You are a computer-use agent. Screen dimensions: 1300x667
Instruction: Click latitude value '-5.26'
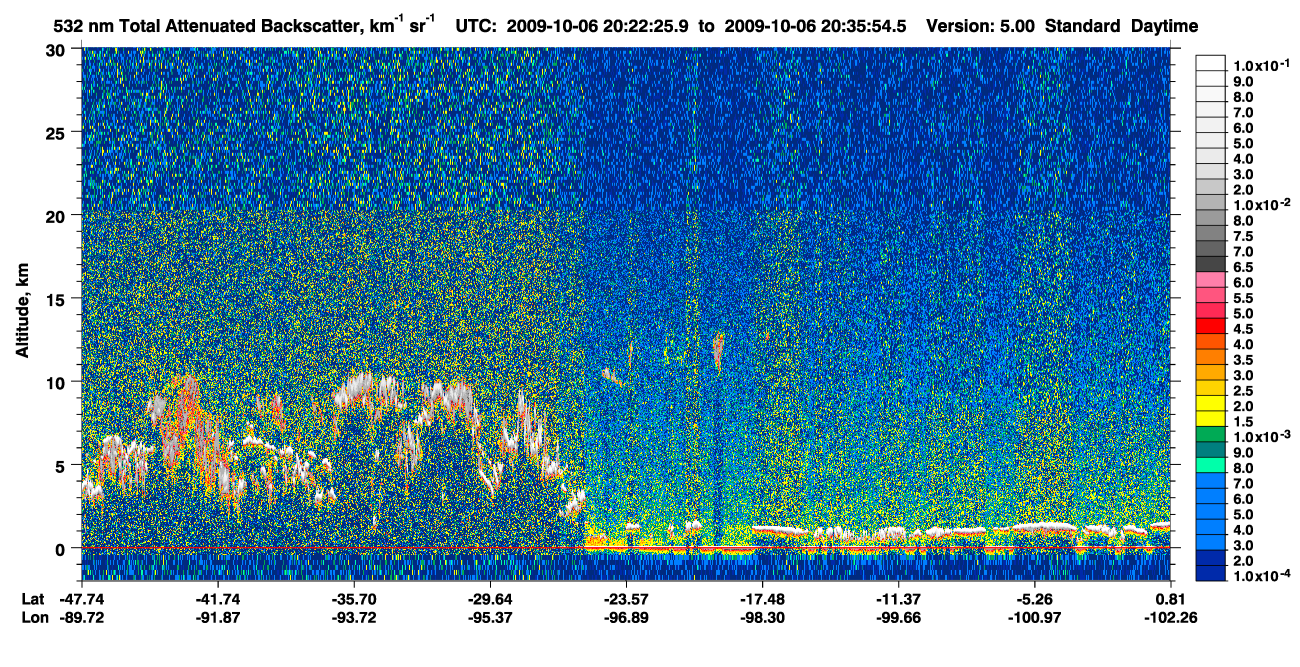click(x=1034, y=600)
